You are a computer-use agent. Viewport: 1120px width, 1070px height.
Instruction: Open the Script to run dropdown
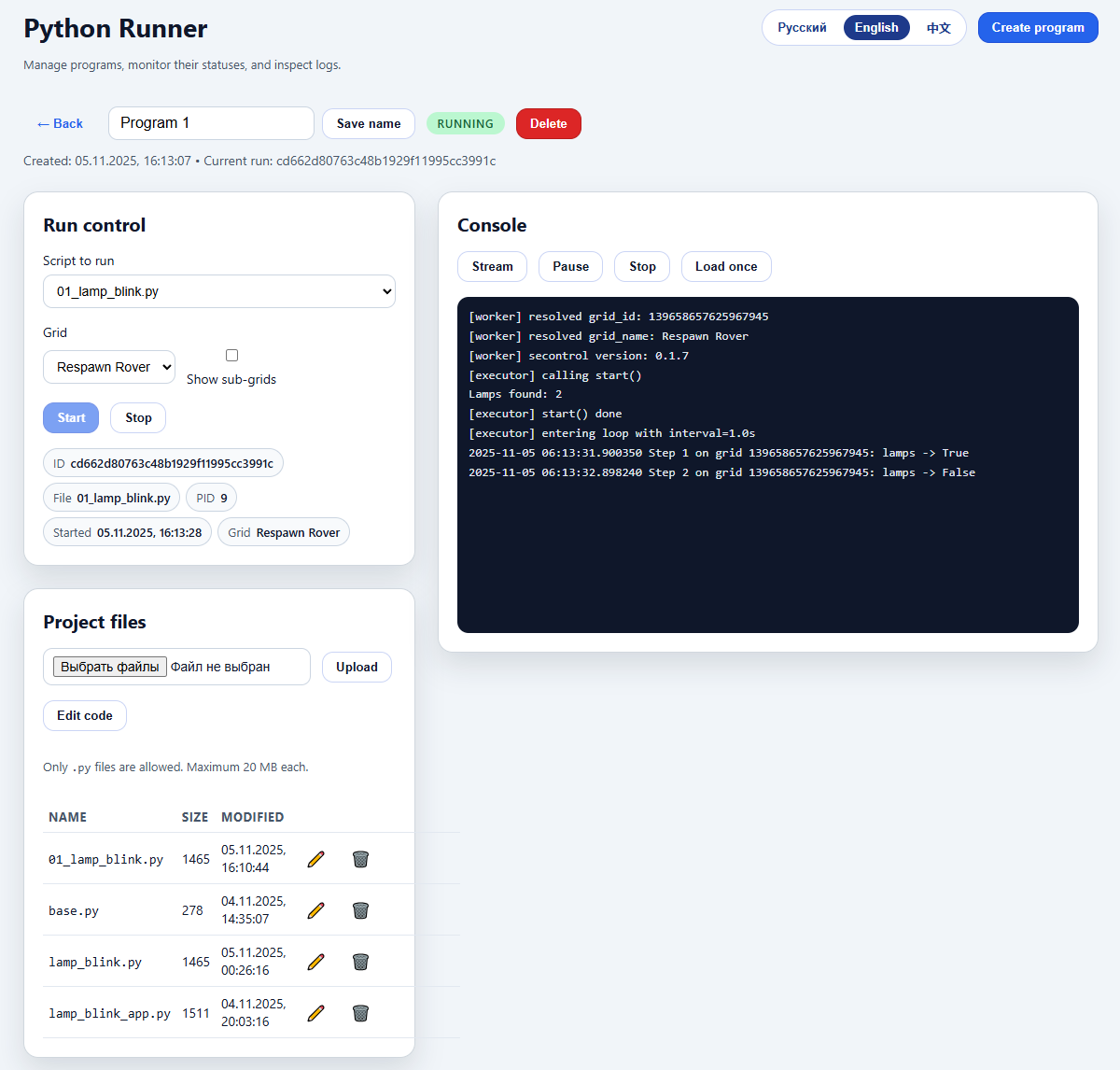pyautogui.click(x=219, y=291)
